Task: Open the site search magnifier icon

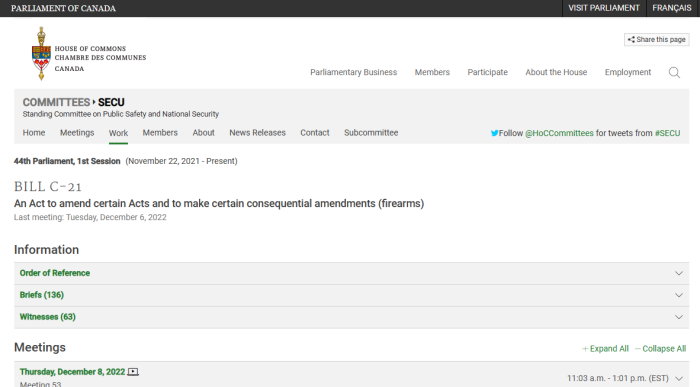Action: pyautogui.click(x=674, y=72)
